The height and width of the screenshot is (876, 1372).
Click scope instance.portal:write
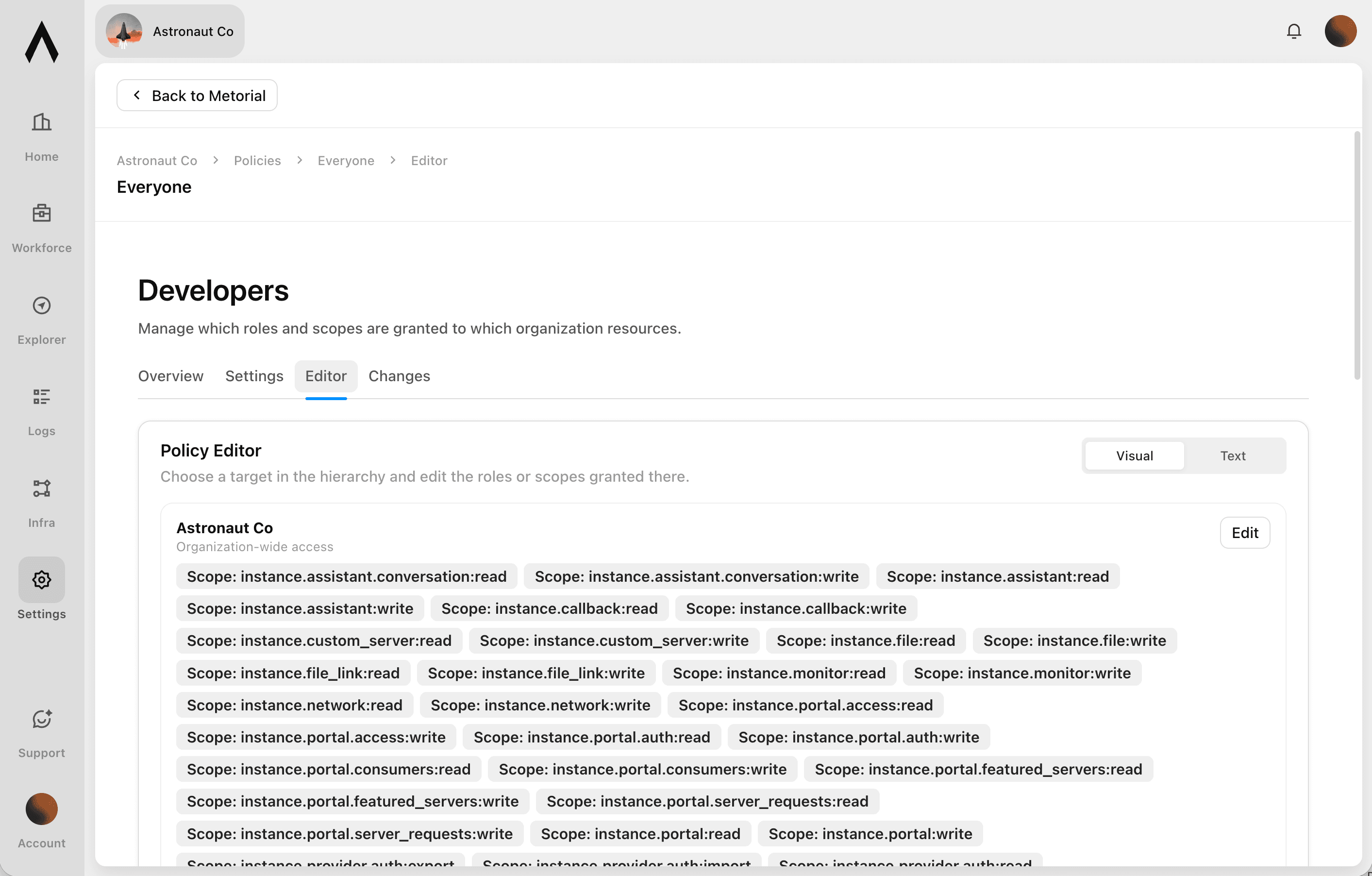click(870, 834)
